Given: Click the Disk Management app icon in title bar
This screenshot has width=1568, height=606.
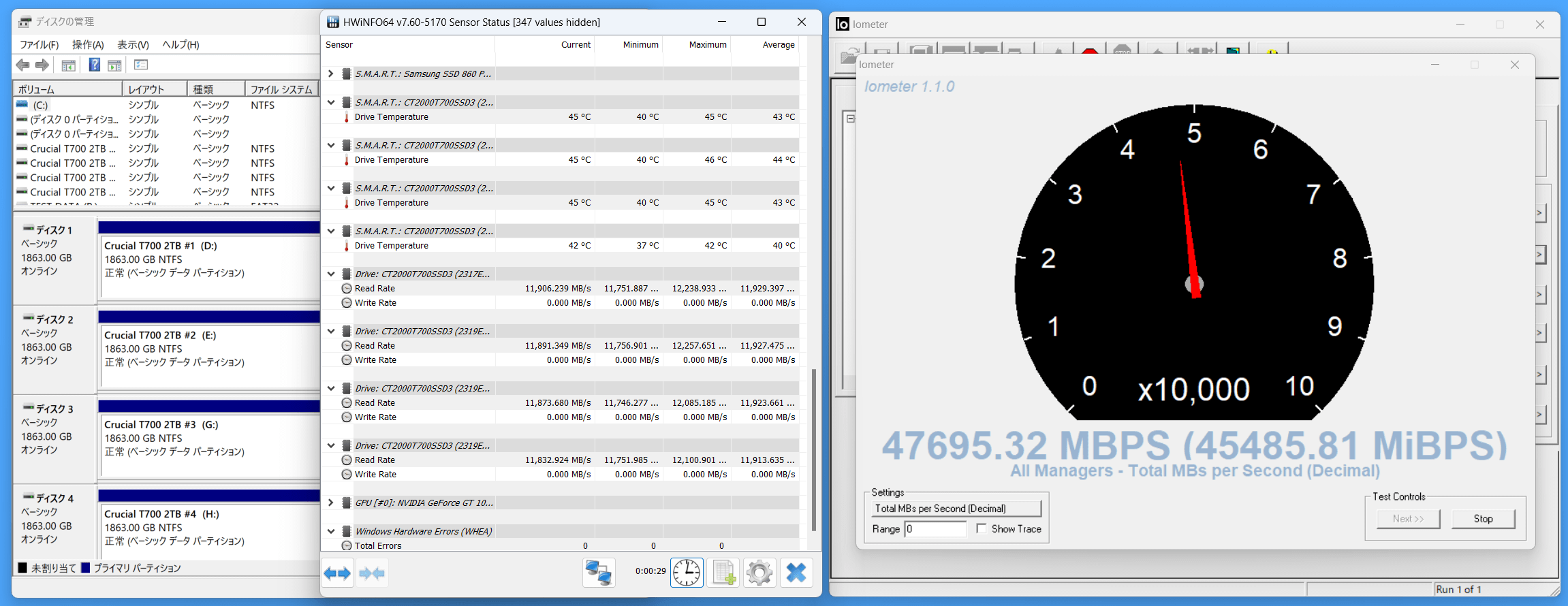Looking at the screenshot, I should 25,22.
